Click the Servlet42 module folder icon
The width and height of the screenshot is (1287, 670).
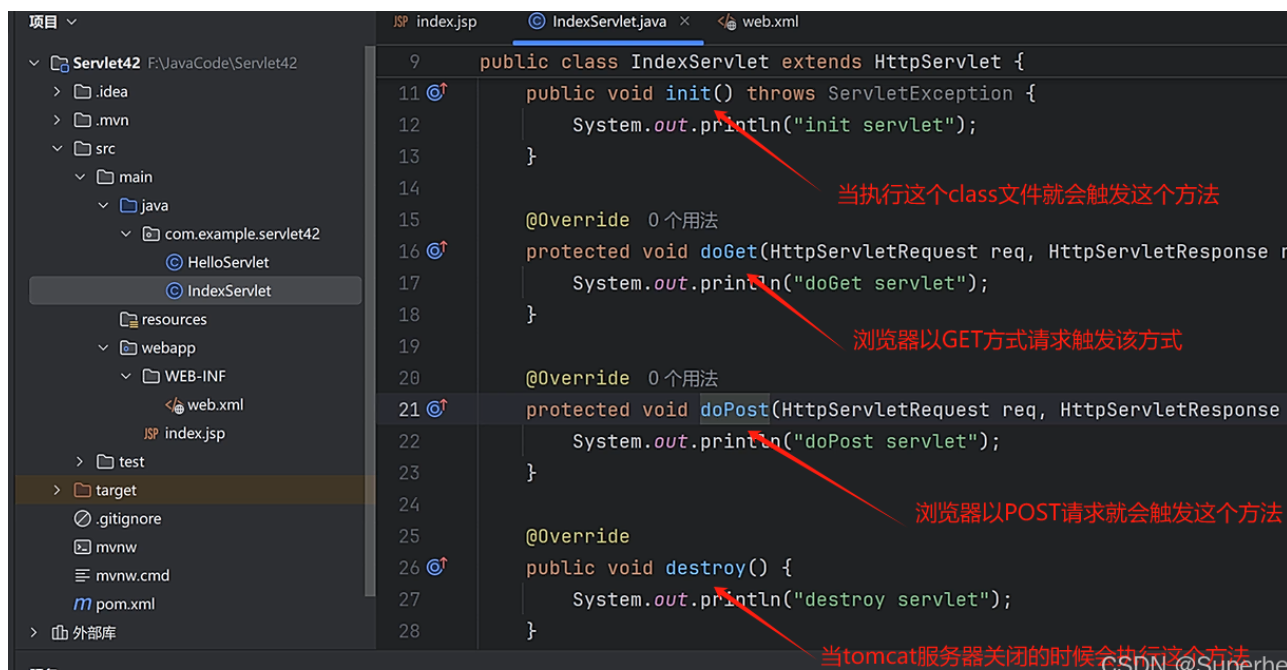tap(60, 63)
